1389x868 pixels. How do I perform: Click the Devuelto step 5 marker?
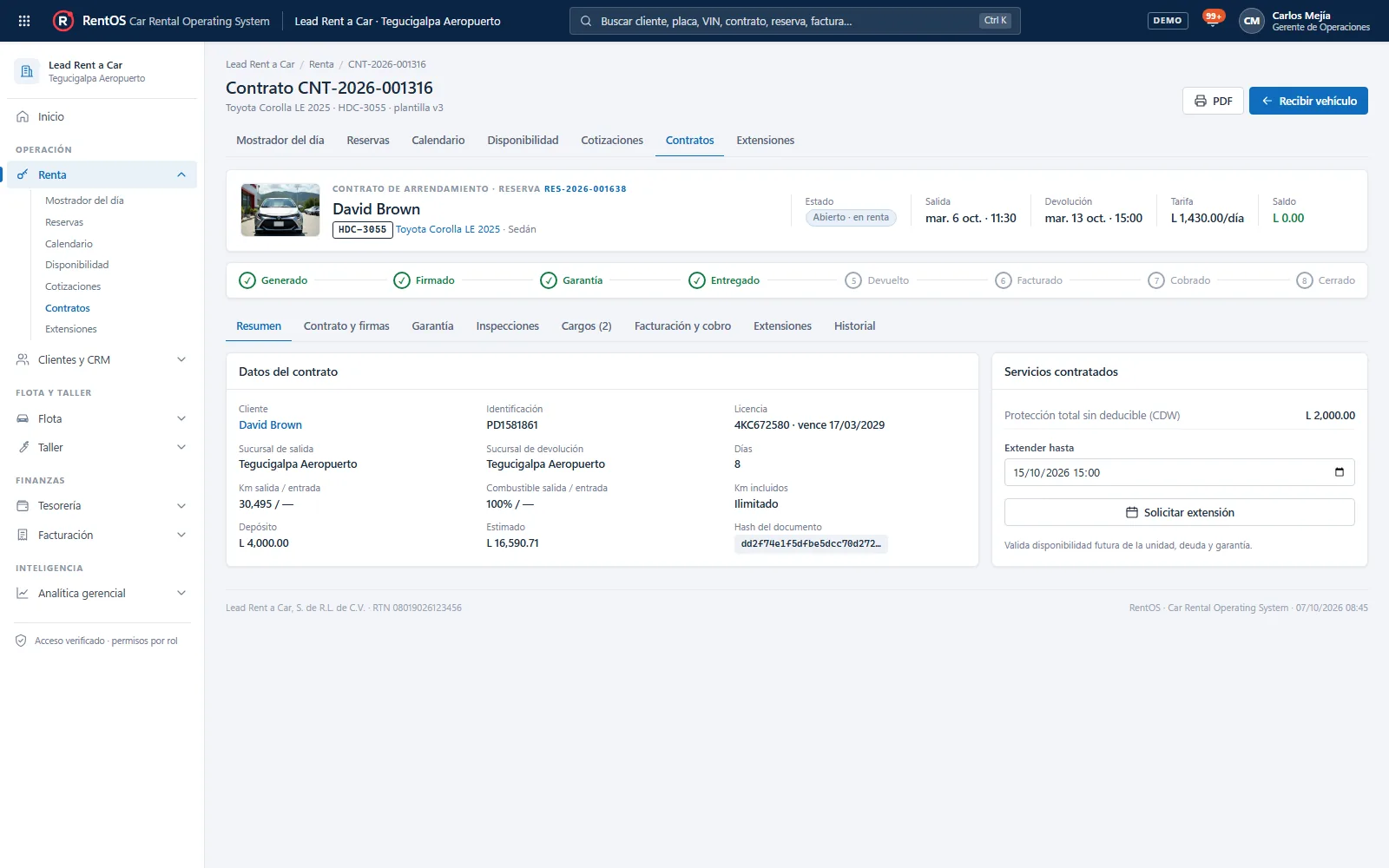(x=853, y=280)
